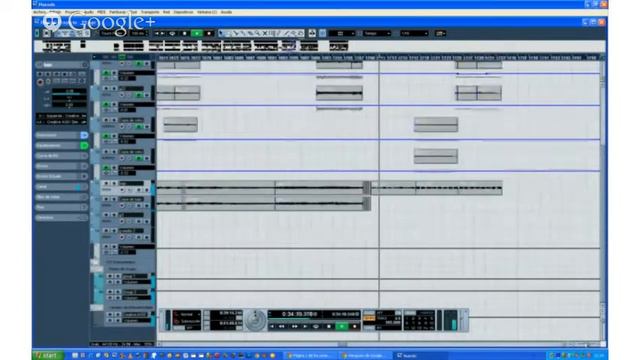
Task: Go to project start on transport panel
Action: click(x=271, y=326)
